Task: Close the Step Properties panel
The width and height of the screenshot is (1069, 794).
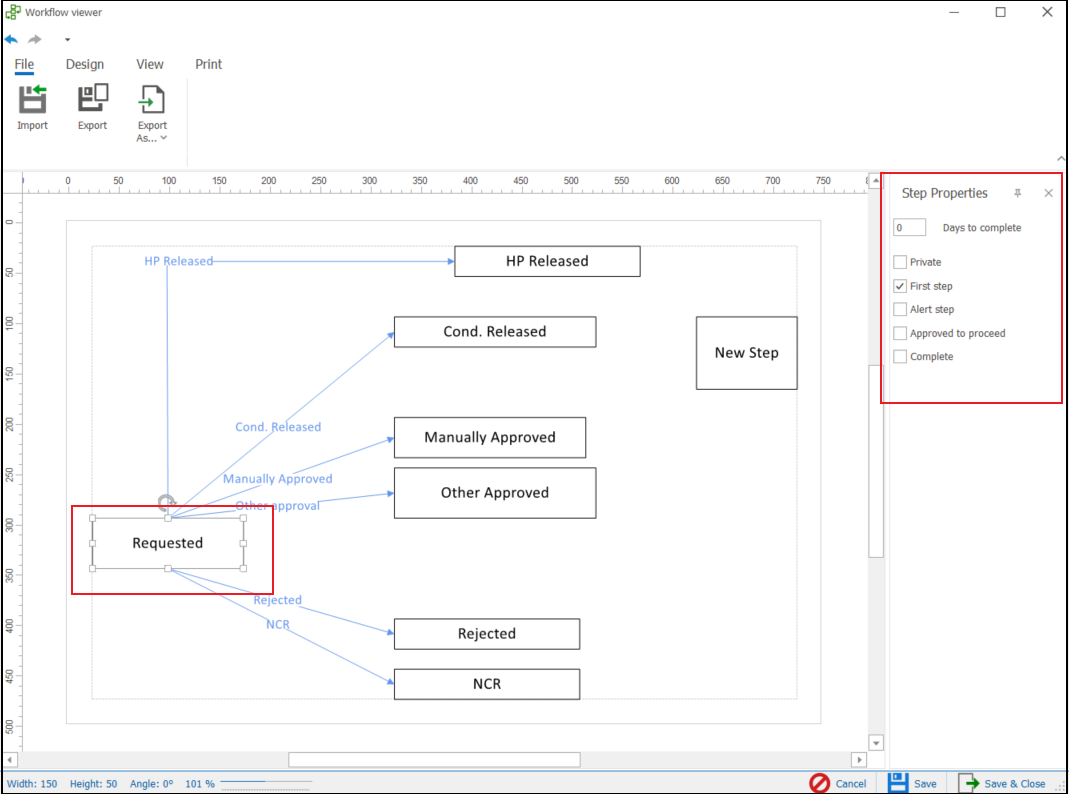Action: pos(1049,194)
